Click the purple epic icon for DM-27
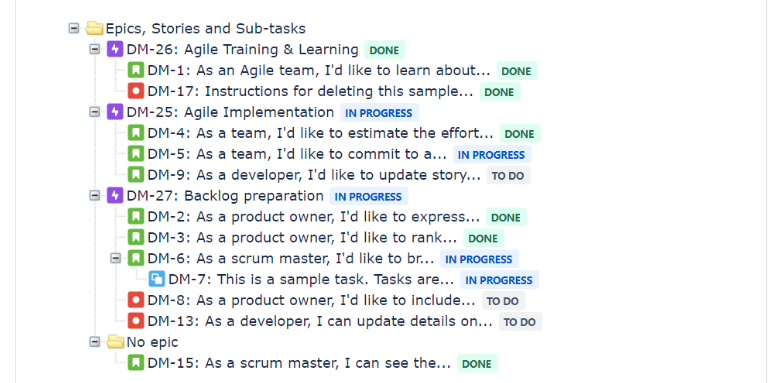776x383 pixels. [x=115, y=196]
